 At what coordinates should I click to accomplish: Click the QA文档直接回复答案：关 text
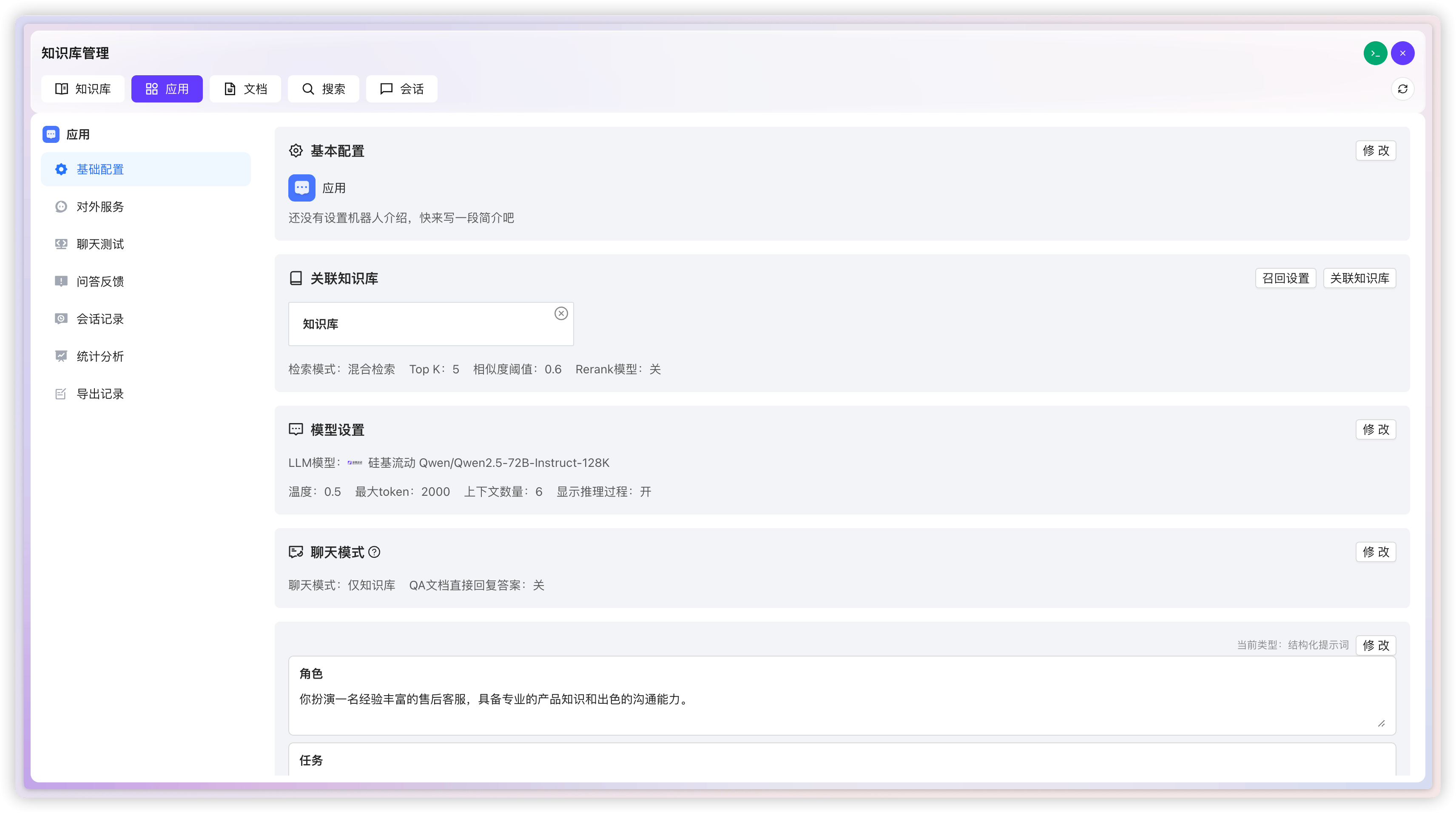[x=477, y=585]
